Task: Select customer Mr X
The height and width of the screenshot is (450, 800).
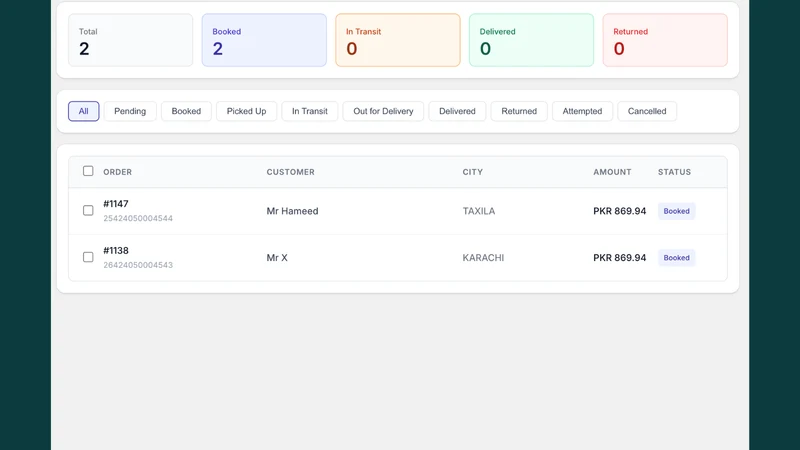Action: click(x=277, y=258)
